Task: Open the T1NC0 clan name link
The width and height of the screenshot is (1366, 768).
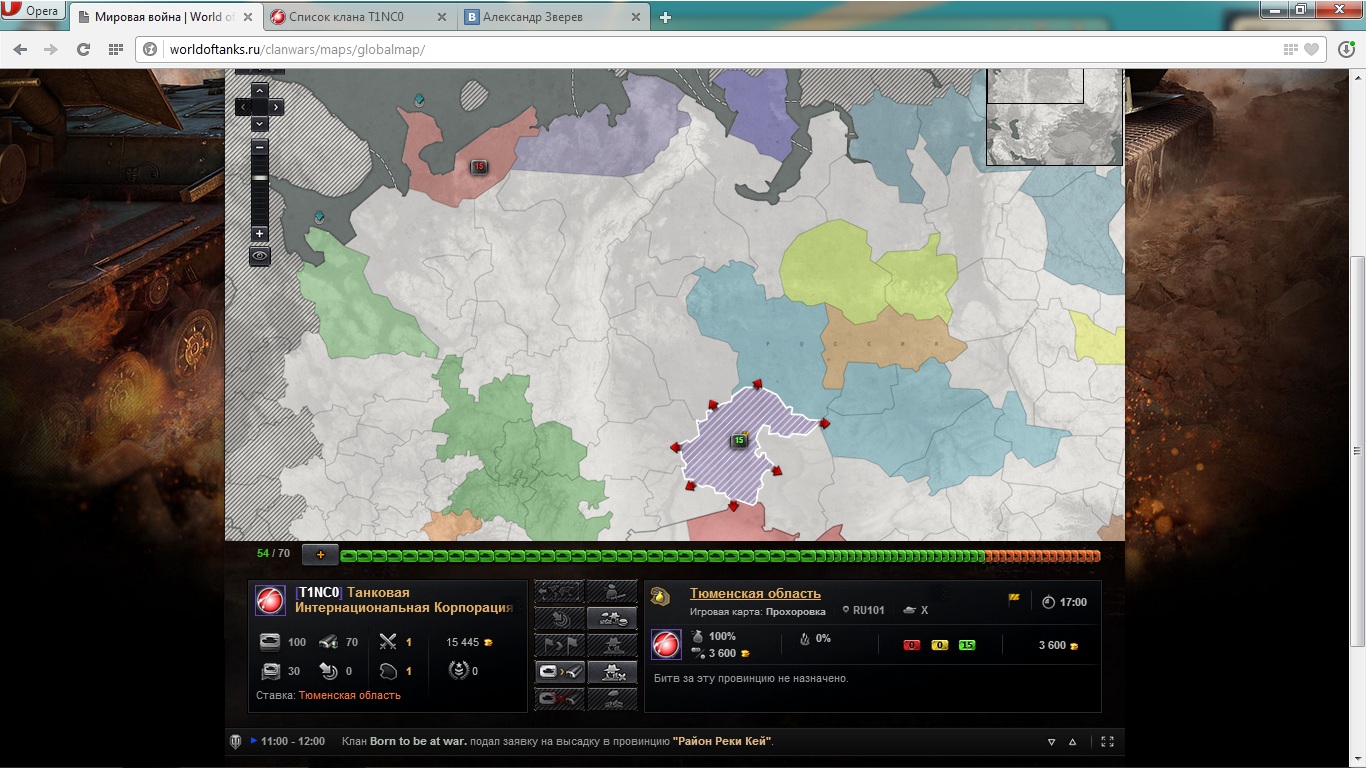Action: click(x=405, y=600)
